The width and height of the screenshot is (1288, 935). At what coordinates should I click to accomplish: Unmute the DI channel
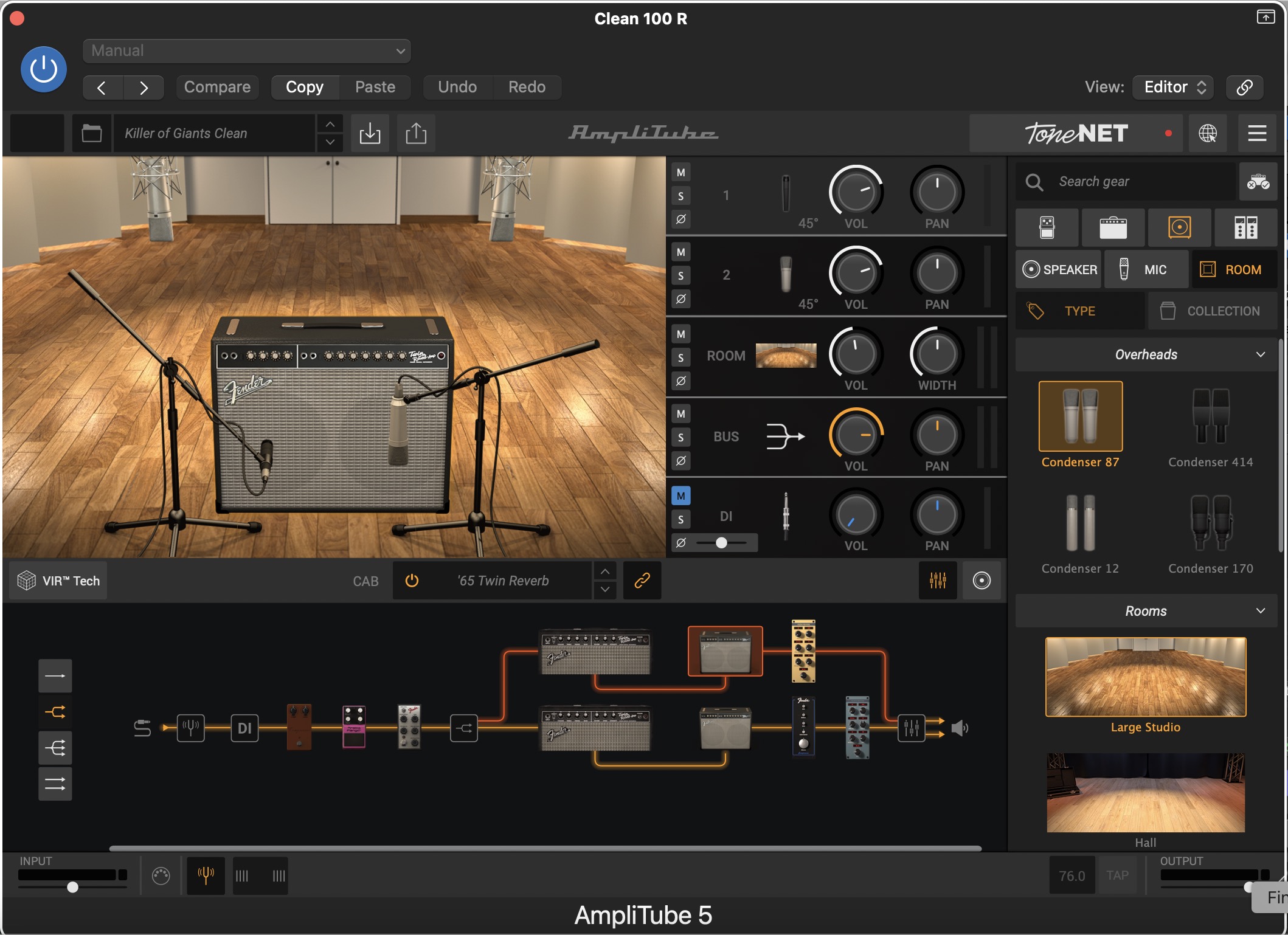(x=680, y=495)
